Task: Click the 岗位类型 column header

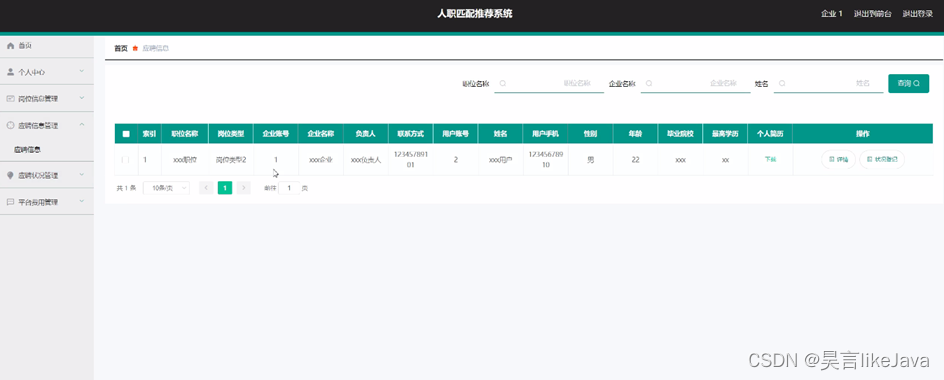Action: click(231, 134)
